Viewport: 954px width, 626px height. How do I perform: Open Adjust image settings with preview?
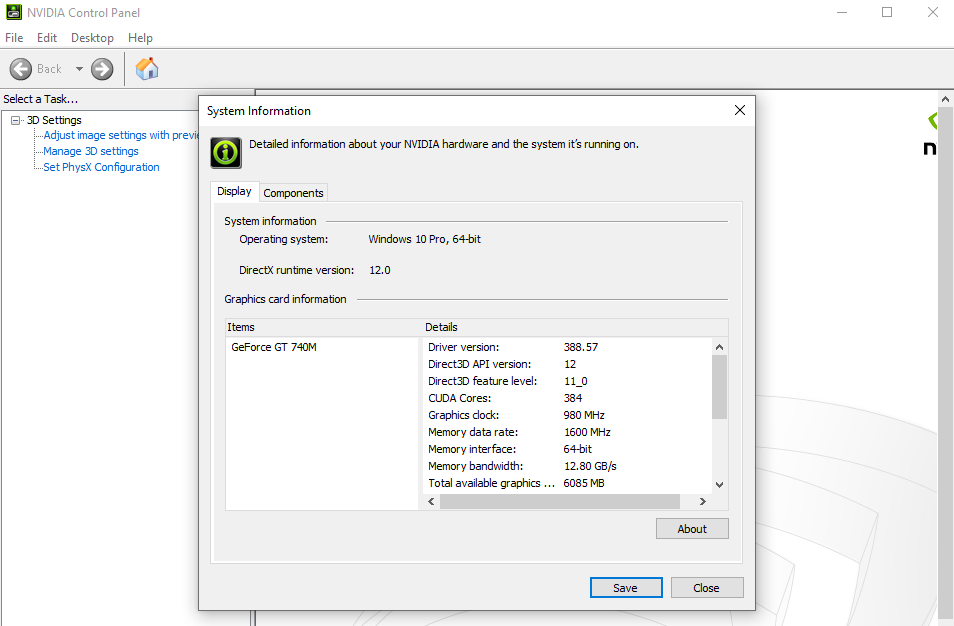(120, 135)
